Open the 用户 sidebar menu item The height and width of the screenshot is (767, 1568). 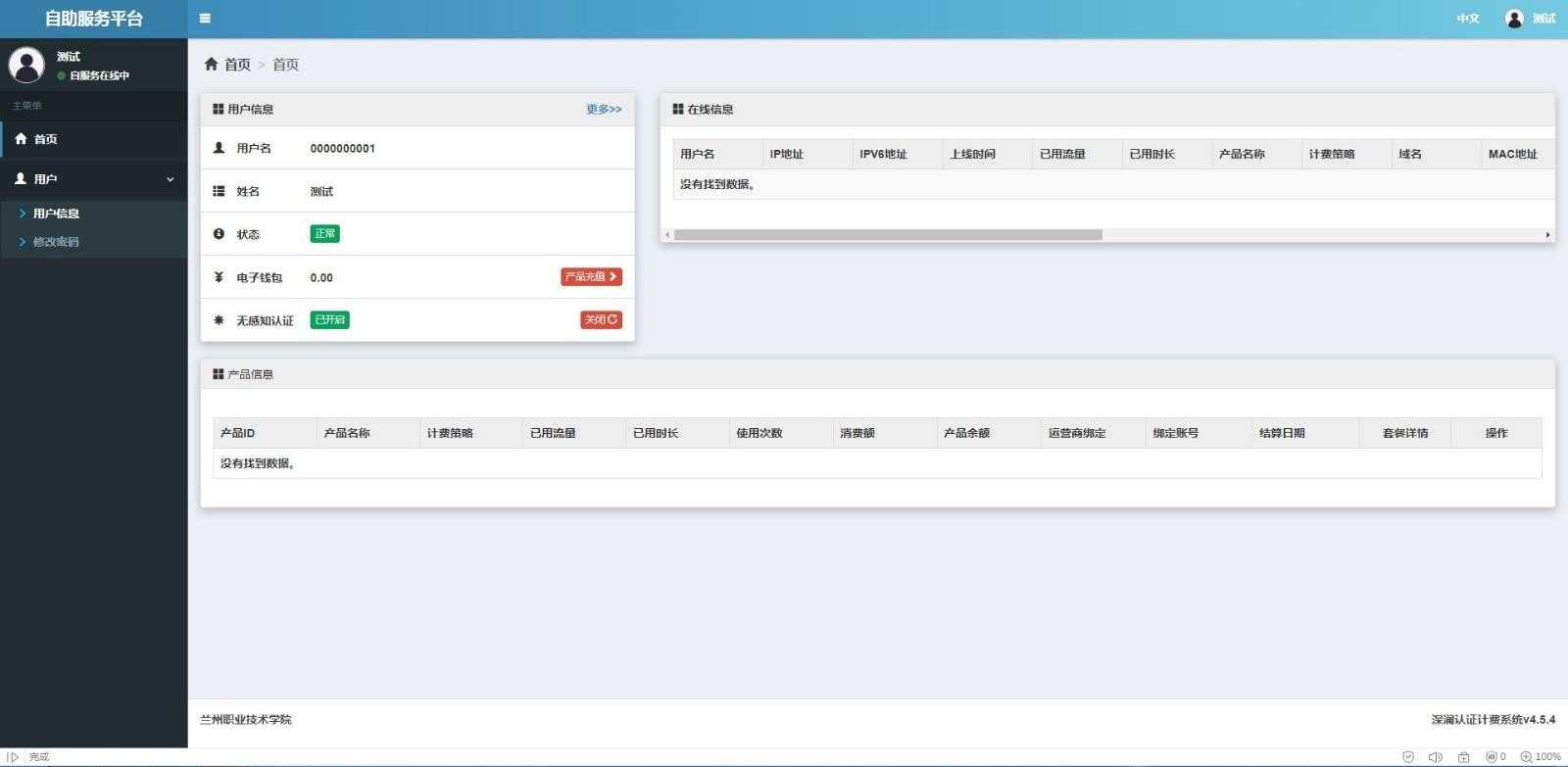[94, 179]
